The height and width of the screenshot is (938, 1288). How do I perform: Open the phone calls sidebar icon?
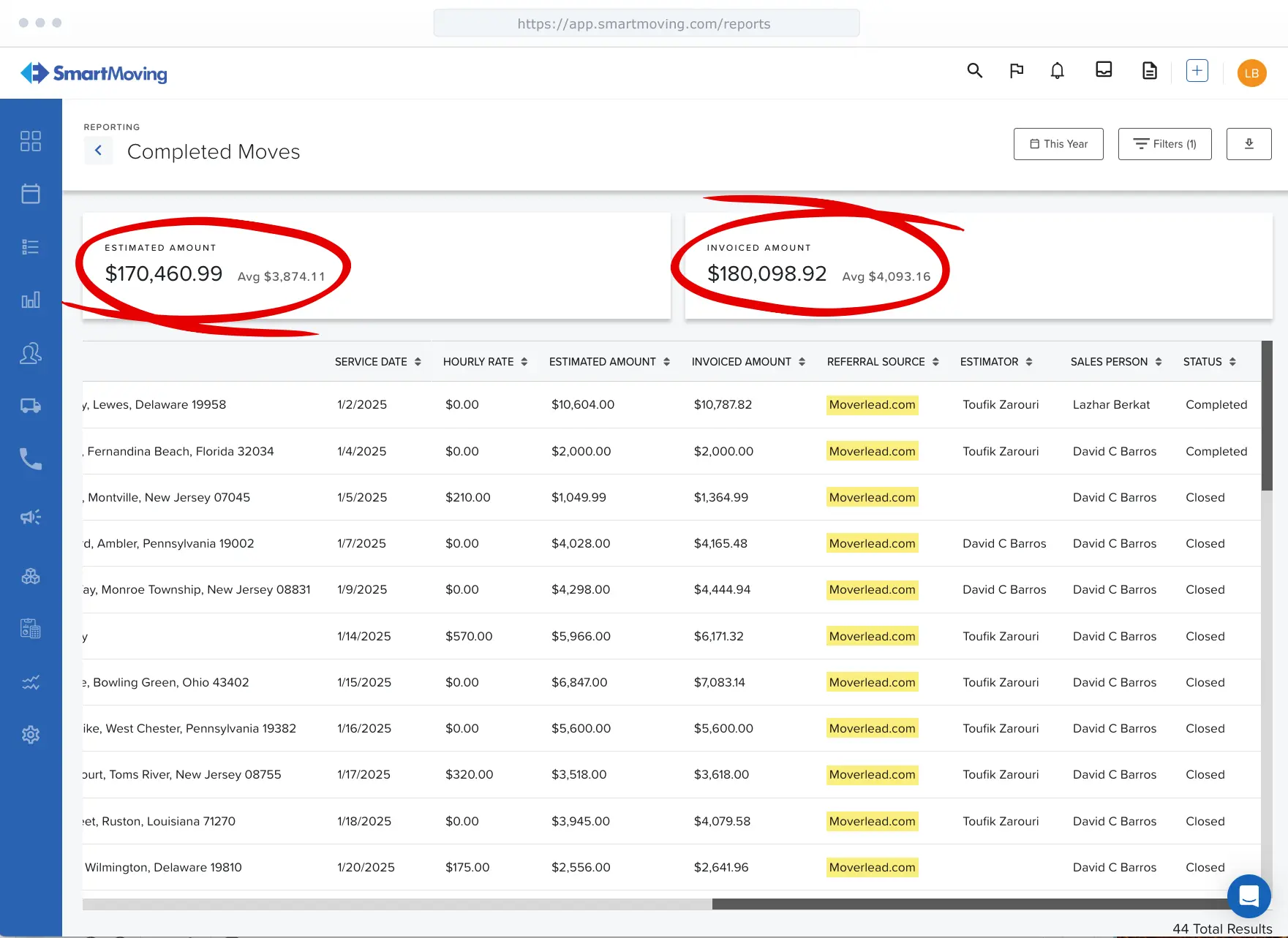[x=31, y=459]
